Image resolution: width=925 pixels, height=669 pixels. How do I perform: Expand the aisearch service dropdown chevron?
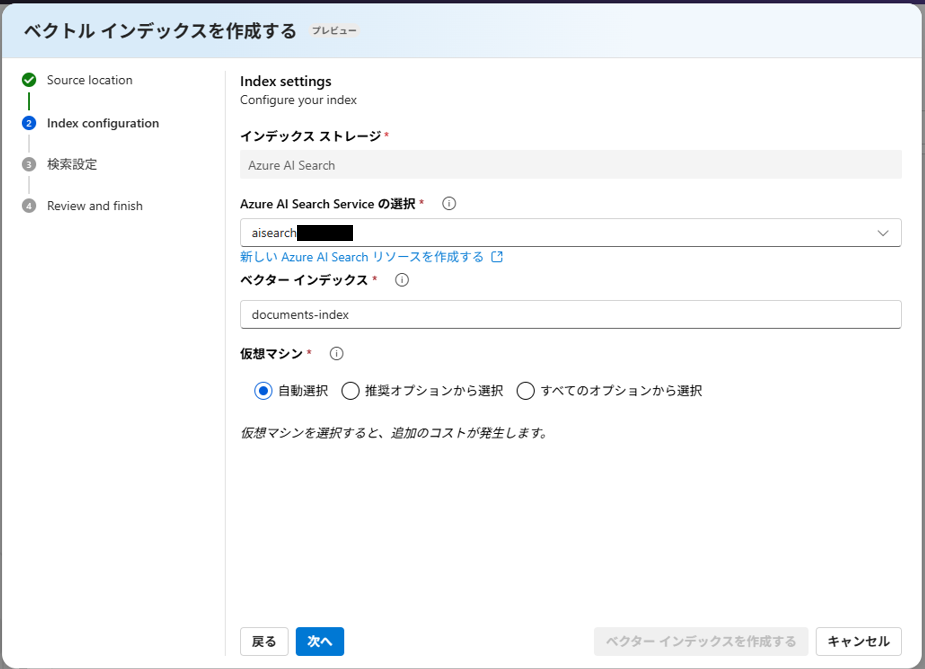coord(883,233)
